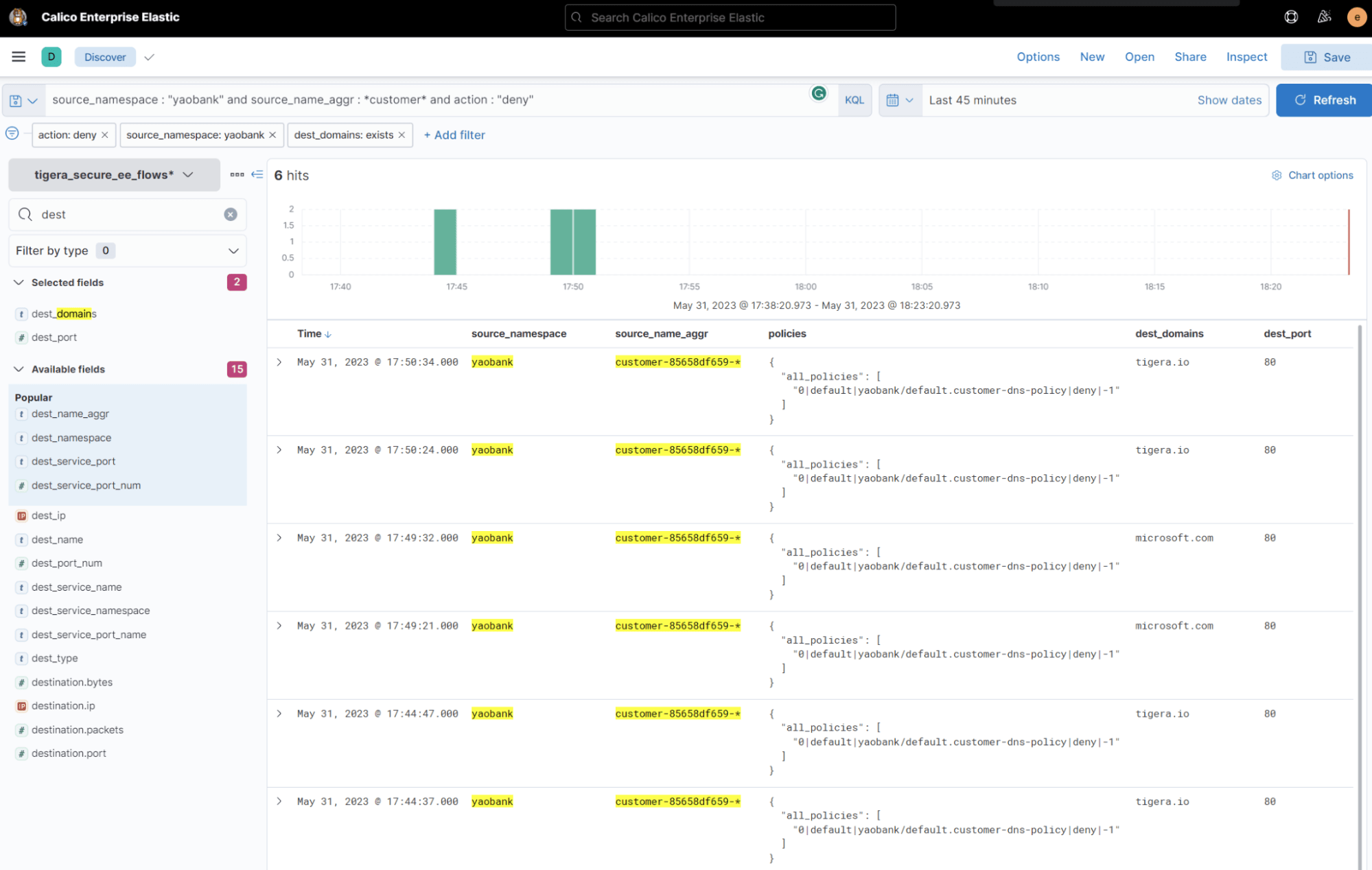Image resolution: width=1372 pixels, height=870 pixels.
Task: Select the destination.packets field
Action: pyautogui.click(x=78, y=730)
